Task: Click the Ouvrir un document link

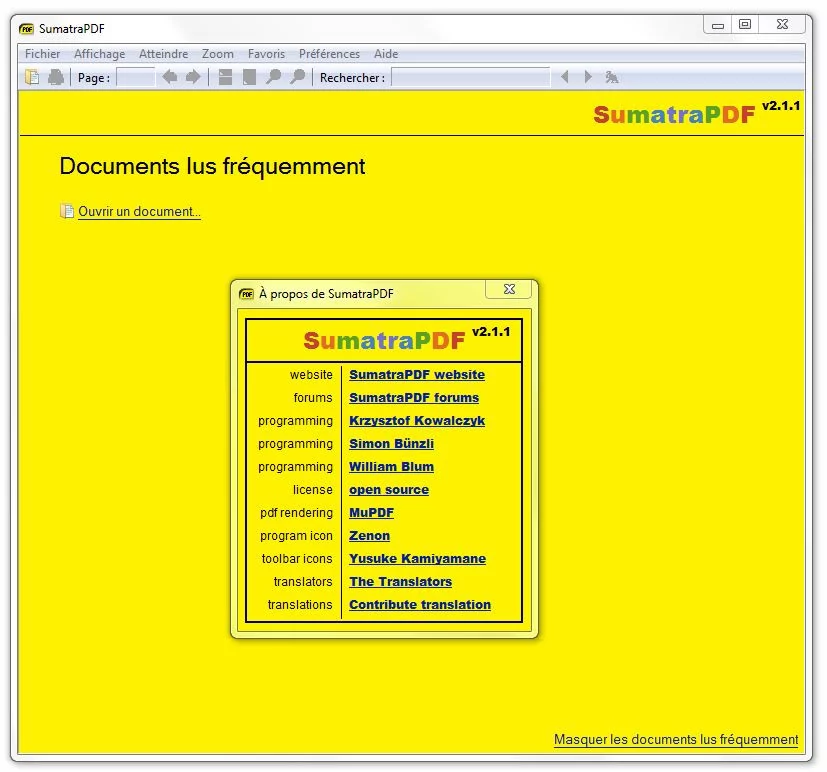Action: [139, 211]
